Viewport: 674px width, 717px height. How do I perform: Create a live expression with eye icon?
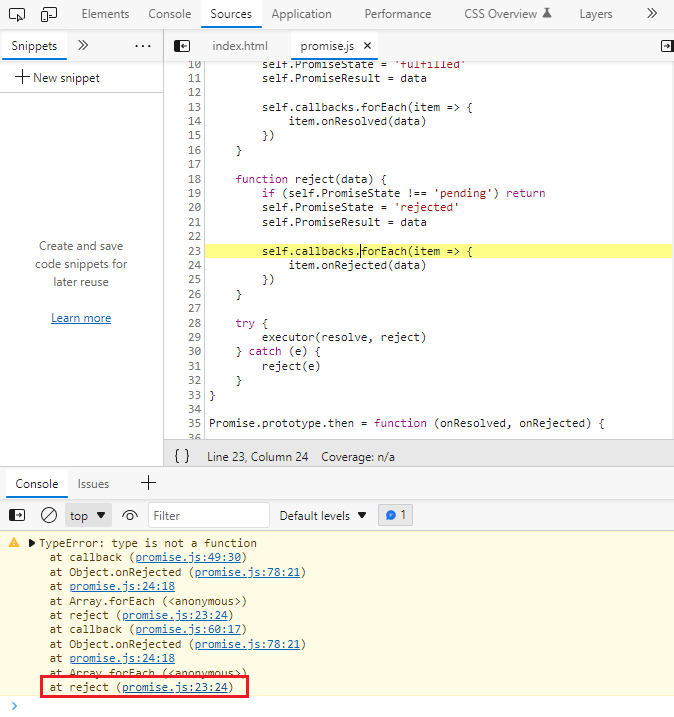[x=130, y=515]
